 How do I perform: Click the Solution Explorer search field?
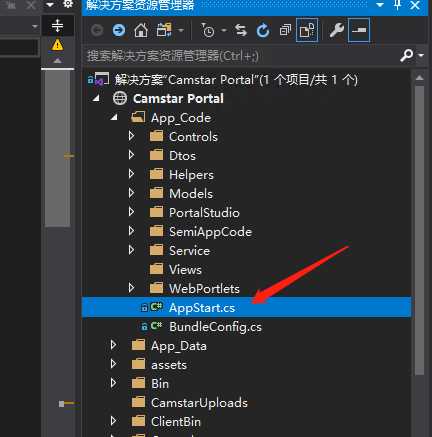pos(240,56)
